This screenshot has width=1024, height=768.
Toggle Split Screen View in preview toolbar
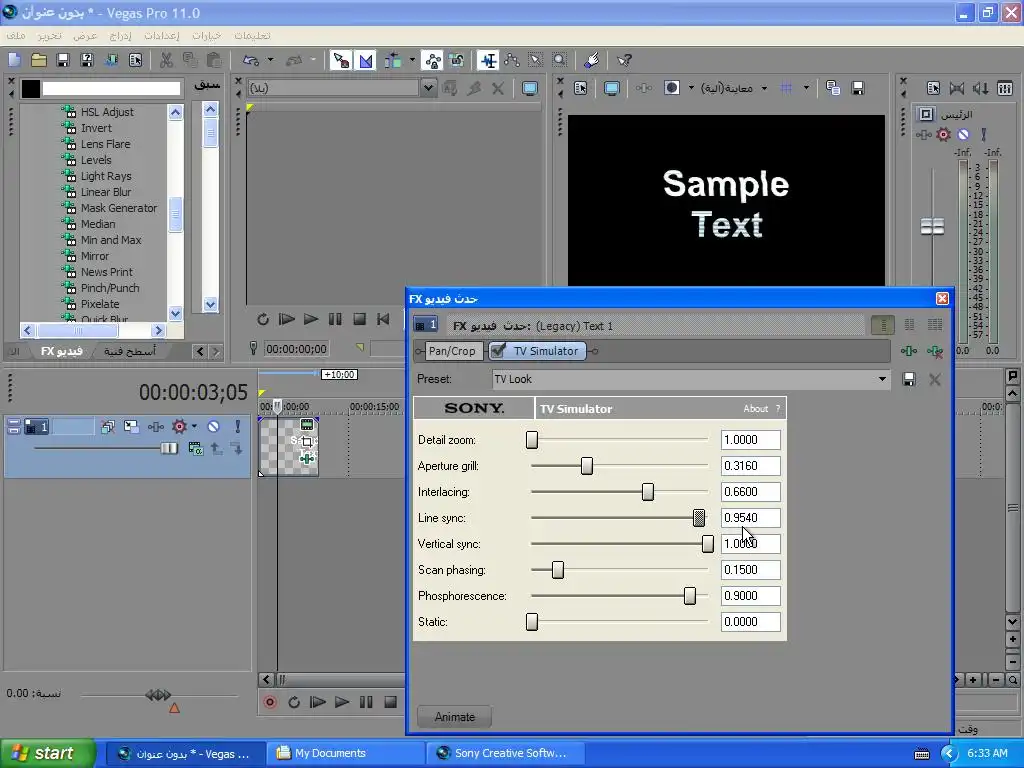pyautogui.click(x=671, y=88)
